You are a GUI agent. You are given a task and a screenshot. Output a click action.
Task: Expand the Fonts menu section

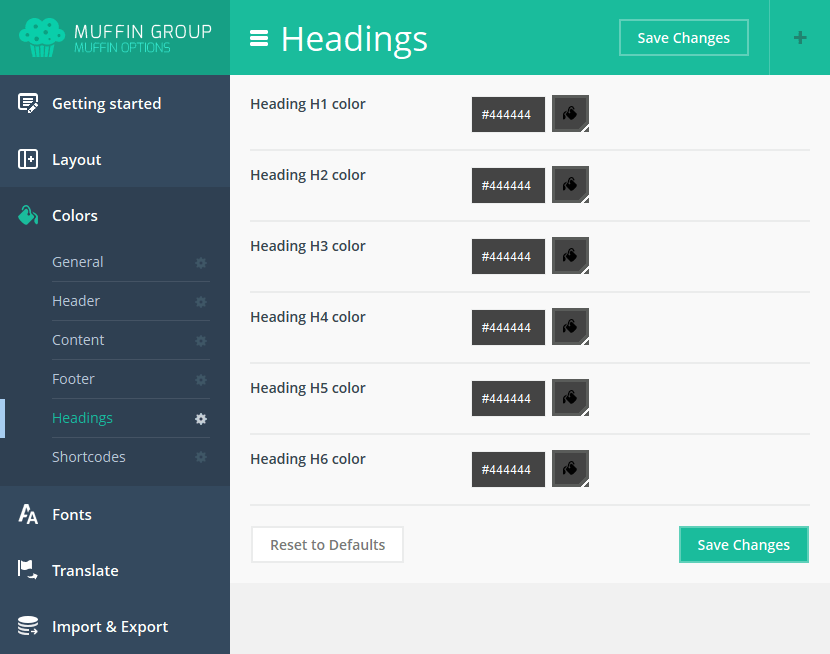coord(72,515)
